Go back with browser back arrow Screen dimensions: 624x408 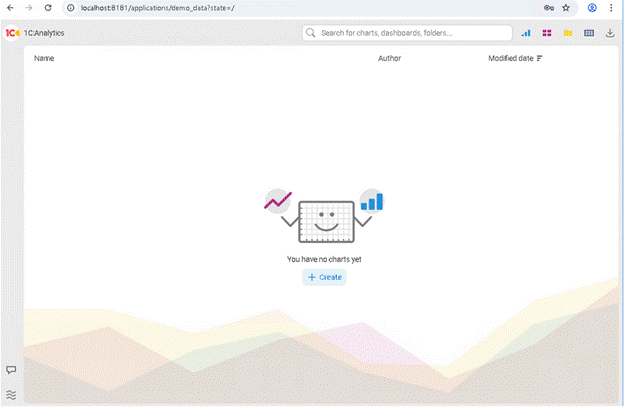point(10,8)
